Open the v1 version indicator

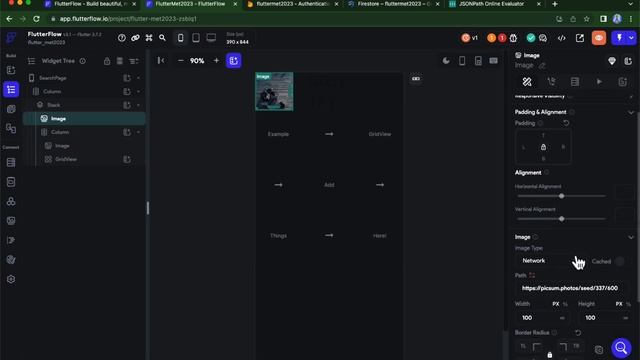pos(469,38)
